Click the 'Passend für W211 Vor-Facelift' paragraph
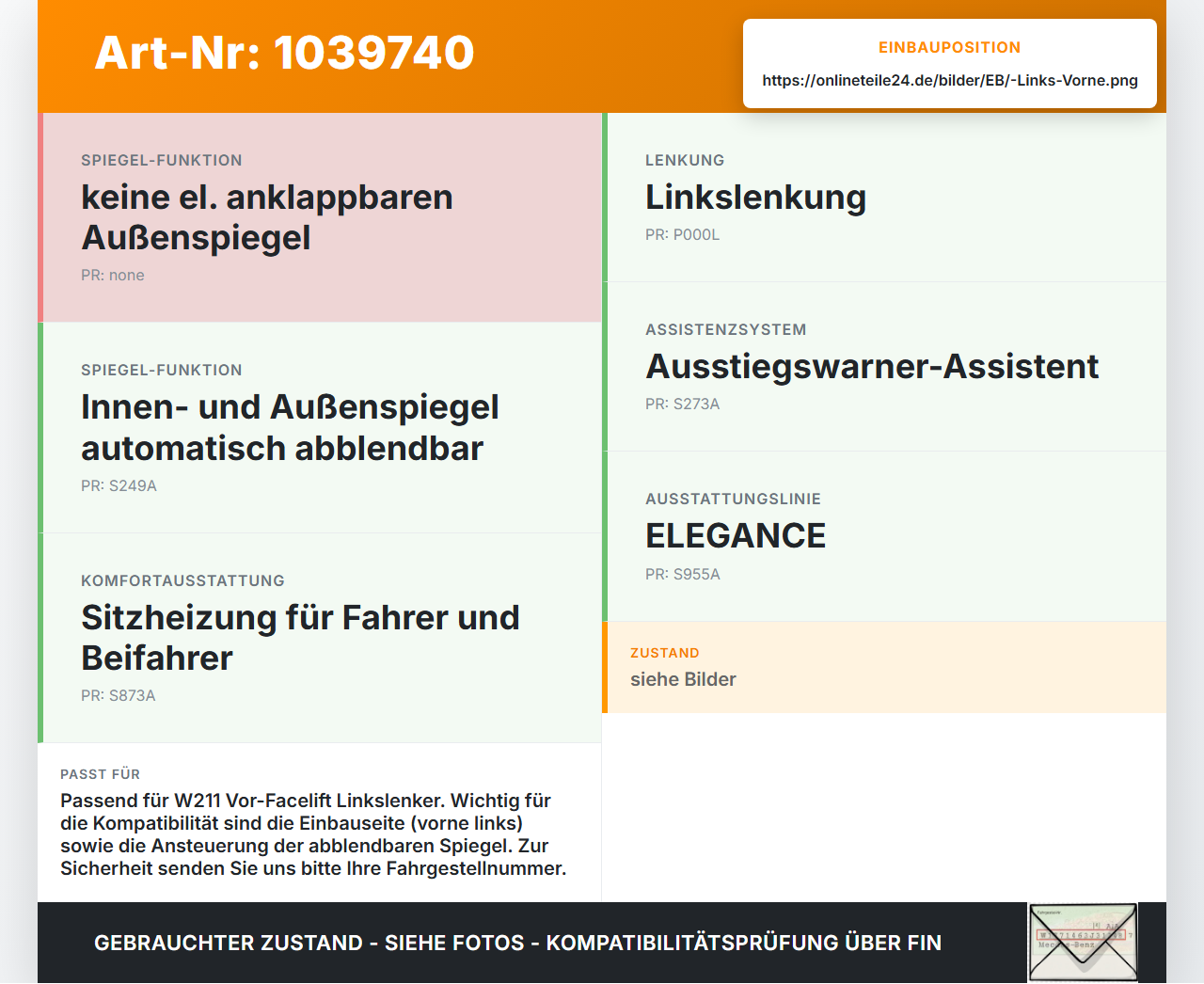Viewport: 1204px width, 984px height. (313, 834)
